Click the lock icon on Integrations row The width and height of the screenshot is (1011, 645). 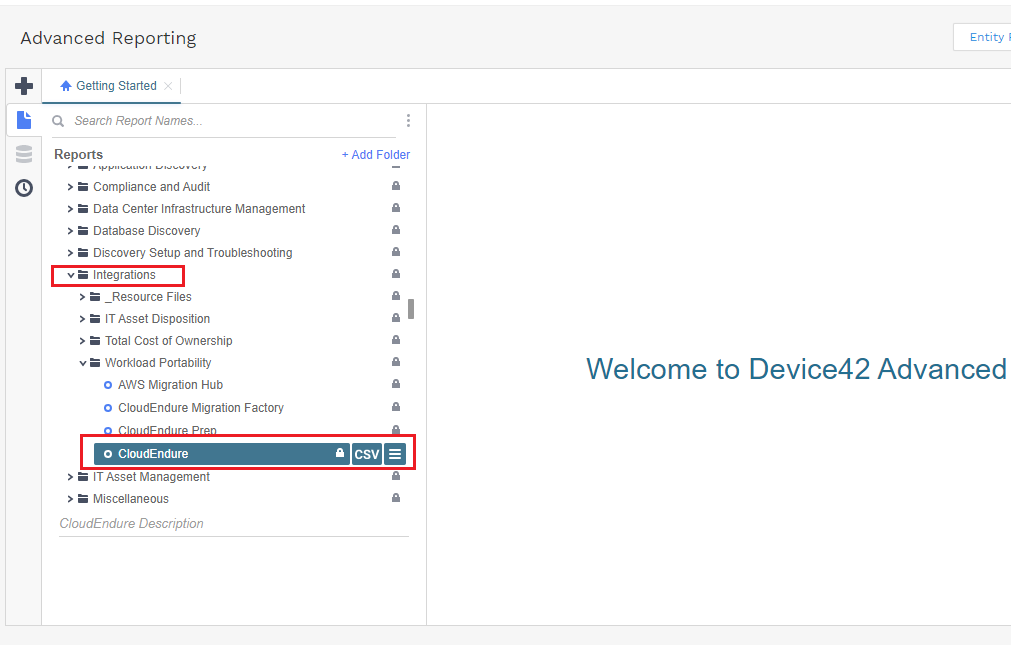(396, 273)
